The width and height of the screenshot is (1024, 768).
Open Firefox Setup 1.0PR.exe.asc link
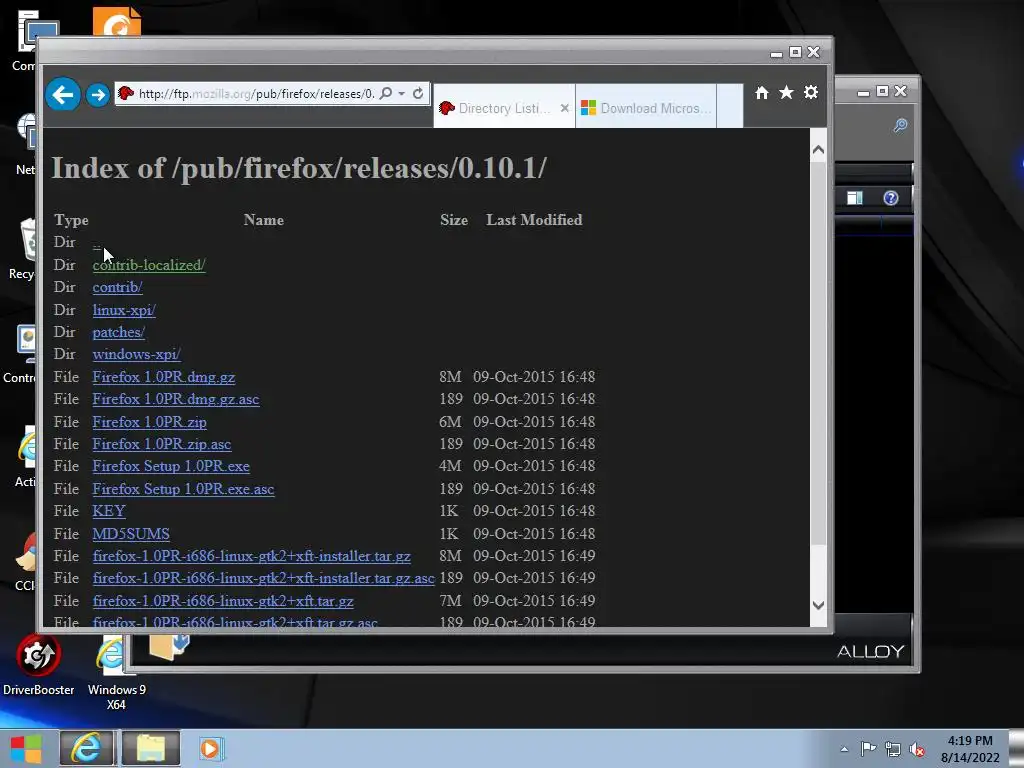click(184, 489)
